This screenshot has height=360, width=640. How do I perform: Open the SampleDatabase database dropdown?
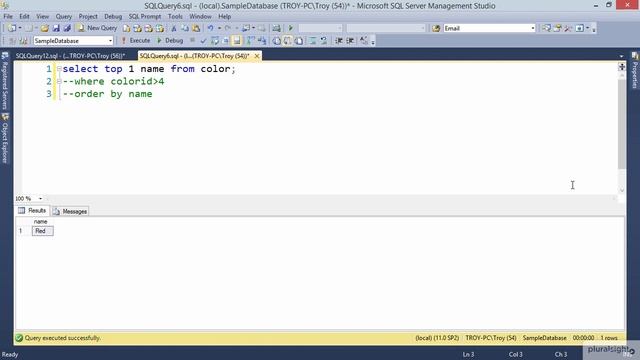click(110, 41)
